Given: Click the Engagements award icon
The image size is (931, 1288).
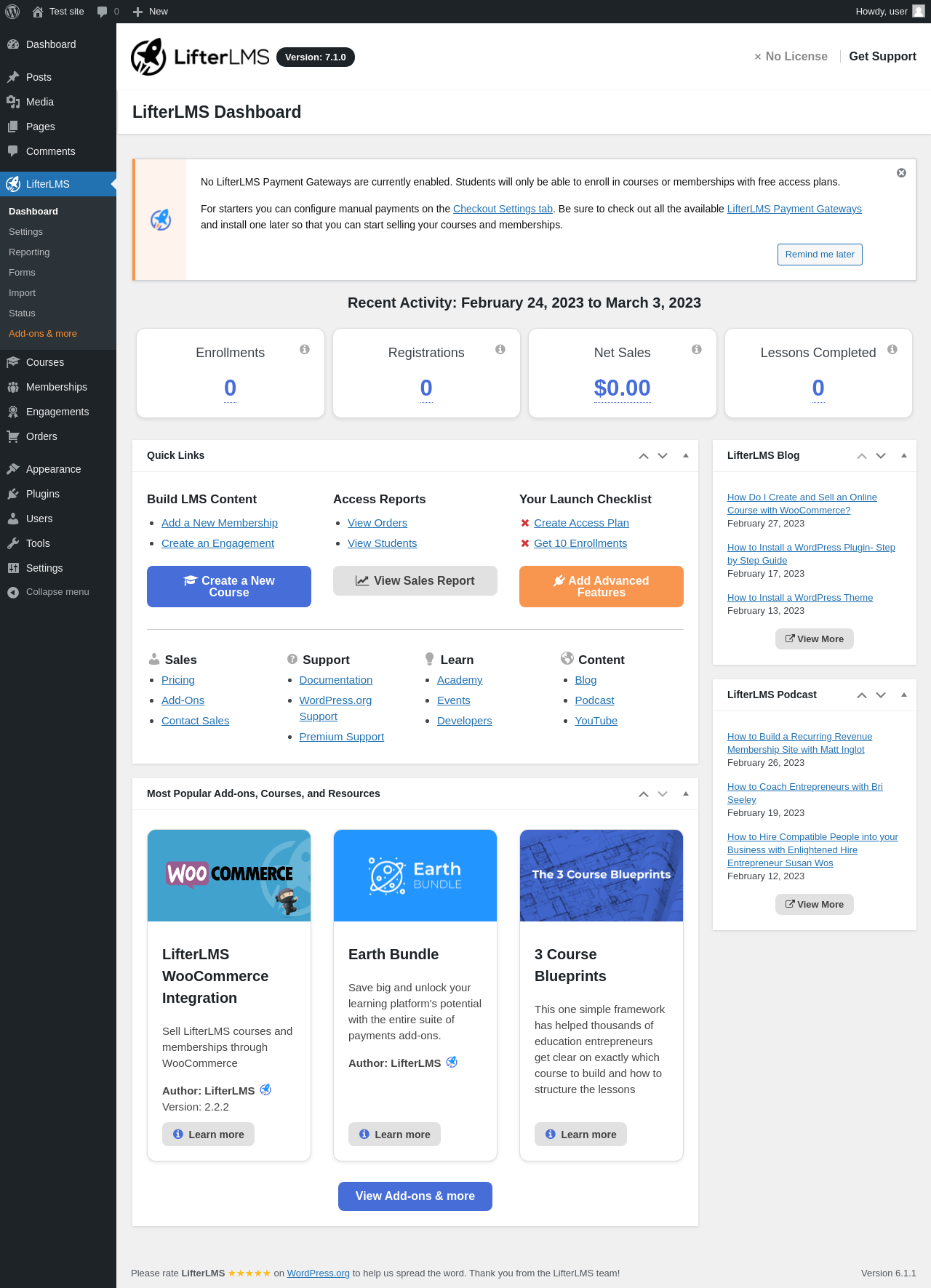Looking at the screenshot, I should coord(13,412).
